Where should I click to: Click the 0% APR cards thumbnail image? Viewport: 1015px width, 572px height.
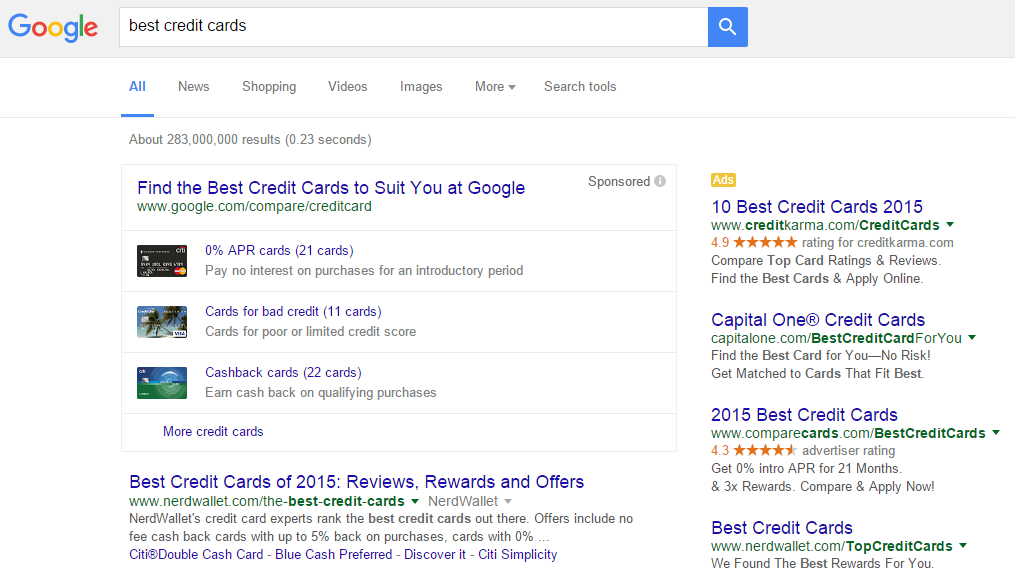pyautogui.click(x=162, y=261)
